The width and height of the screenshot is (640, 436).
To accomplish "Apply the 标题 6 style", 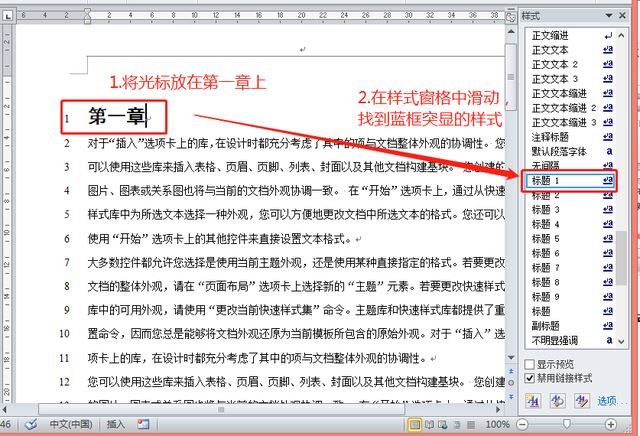I will pyautogui.click(x=570, y=254).
